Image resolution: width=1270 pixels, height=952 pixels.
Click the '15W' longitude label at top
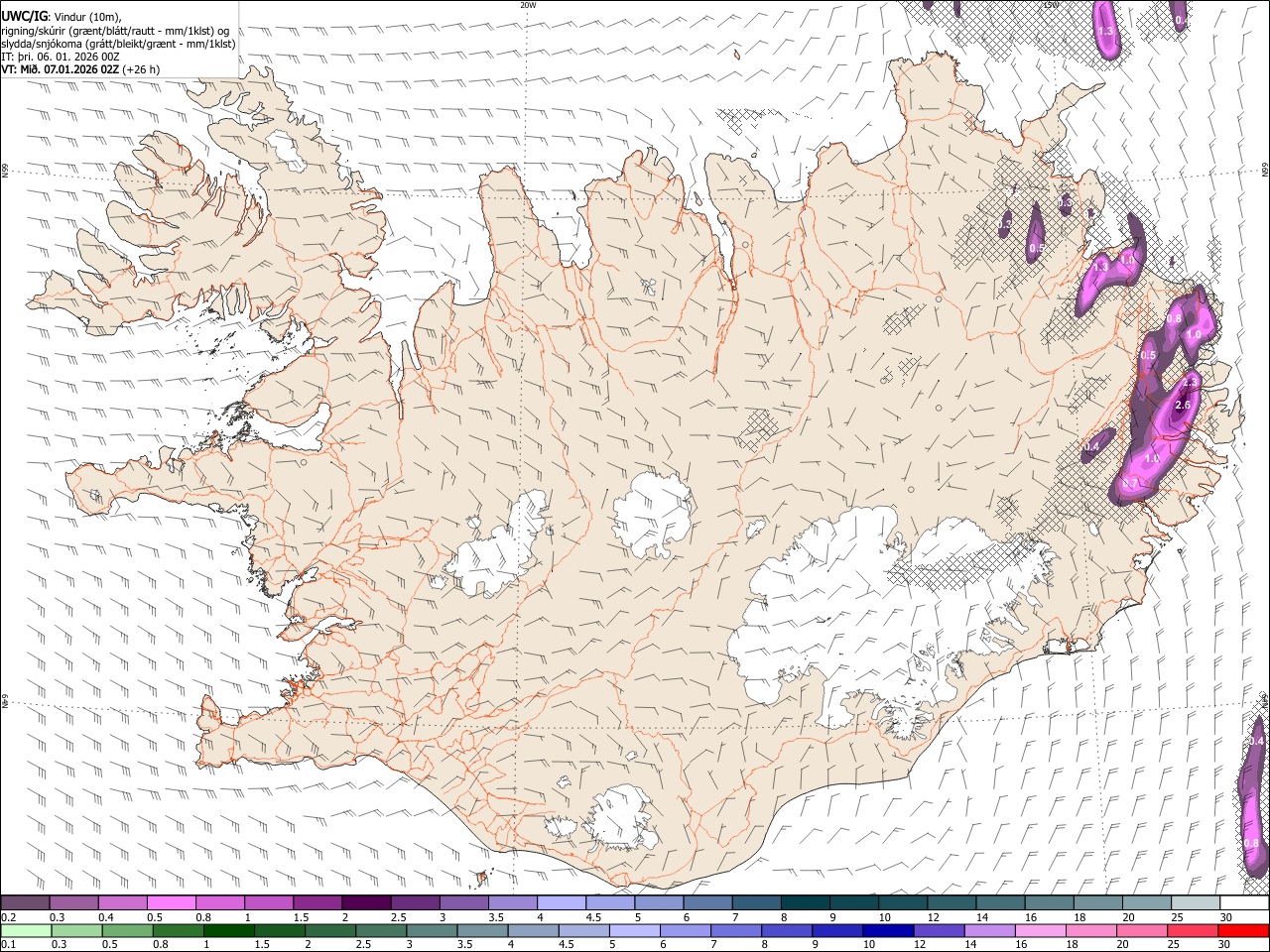1051,5
